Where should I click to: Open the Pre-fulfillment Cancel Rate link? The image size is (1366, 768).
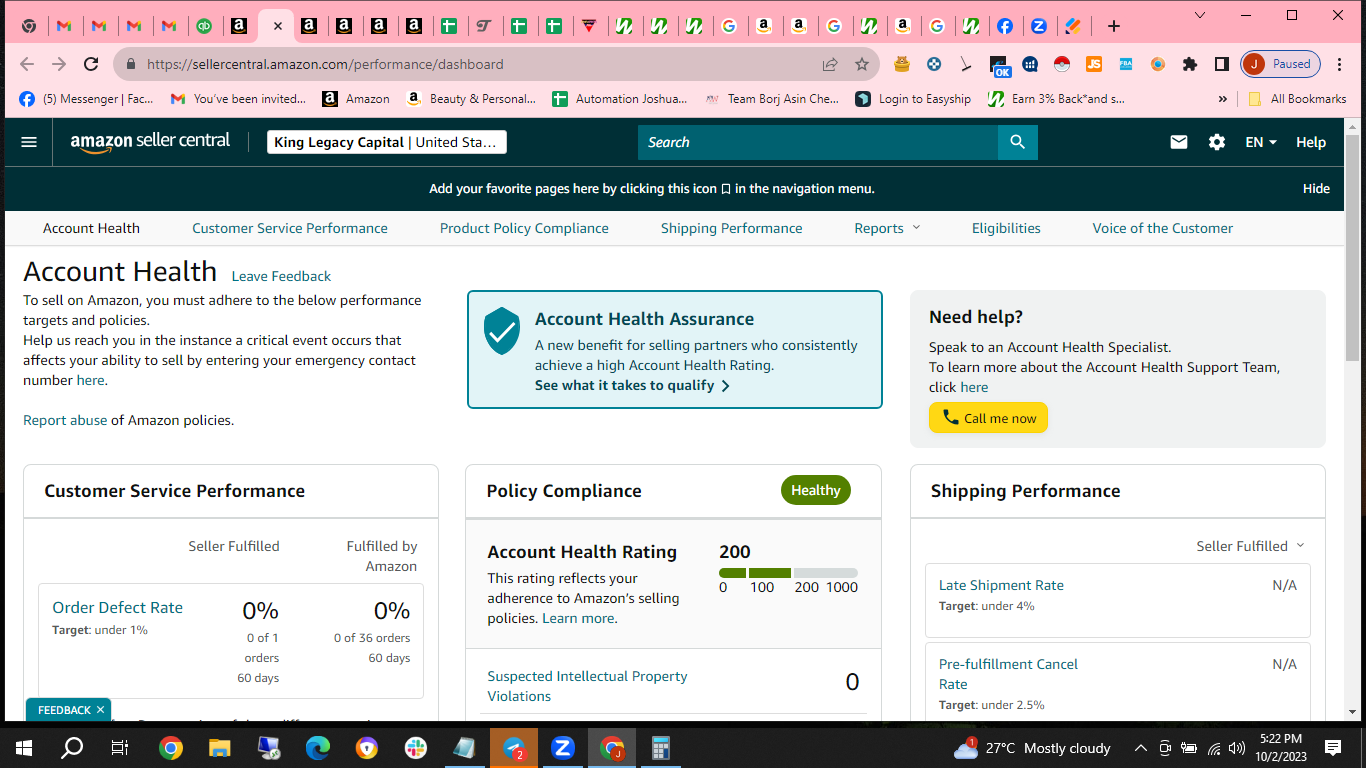(x=1008, y=674)
